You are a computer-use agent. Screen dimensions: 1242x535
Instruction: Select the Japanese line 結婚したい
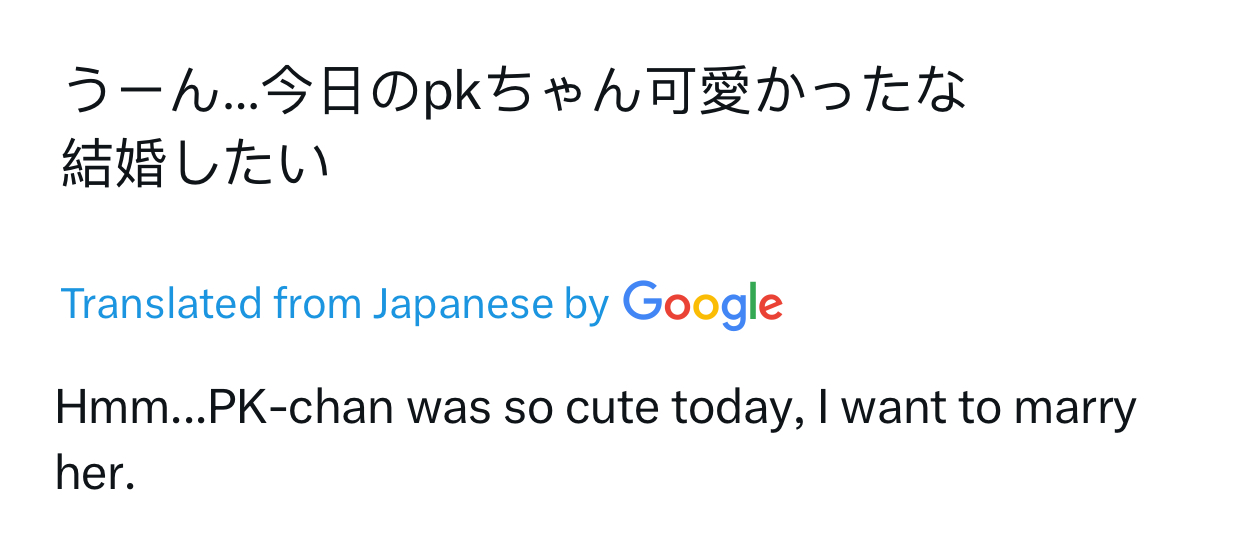pos(195,165)
